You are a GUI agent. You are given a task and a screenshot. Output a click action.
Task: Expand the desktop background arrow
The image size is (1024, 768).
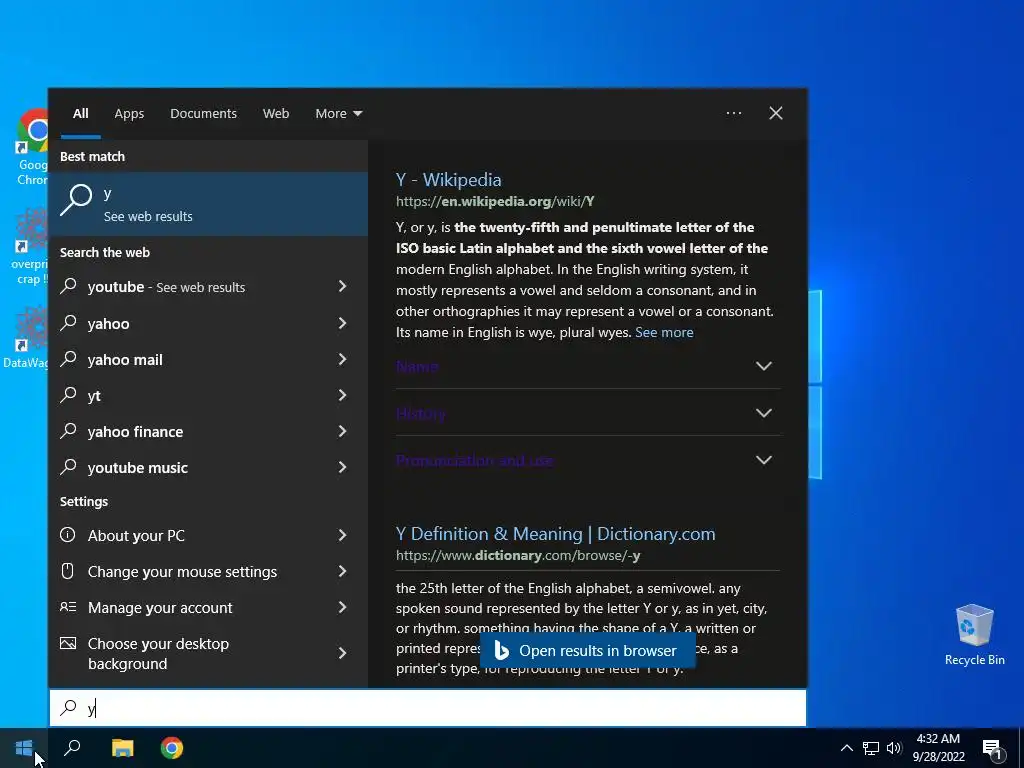(342, 652)
